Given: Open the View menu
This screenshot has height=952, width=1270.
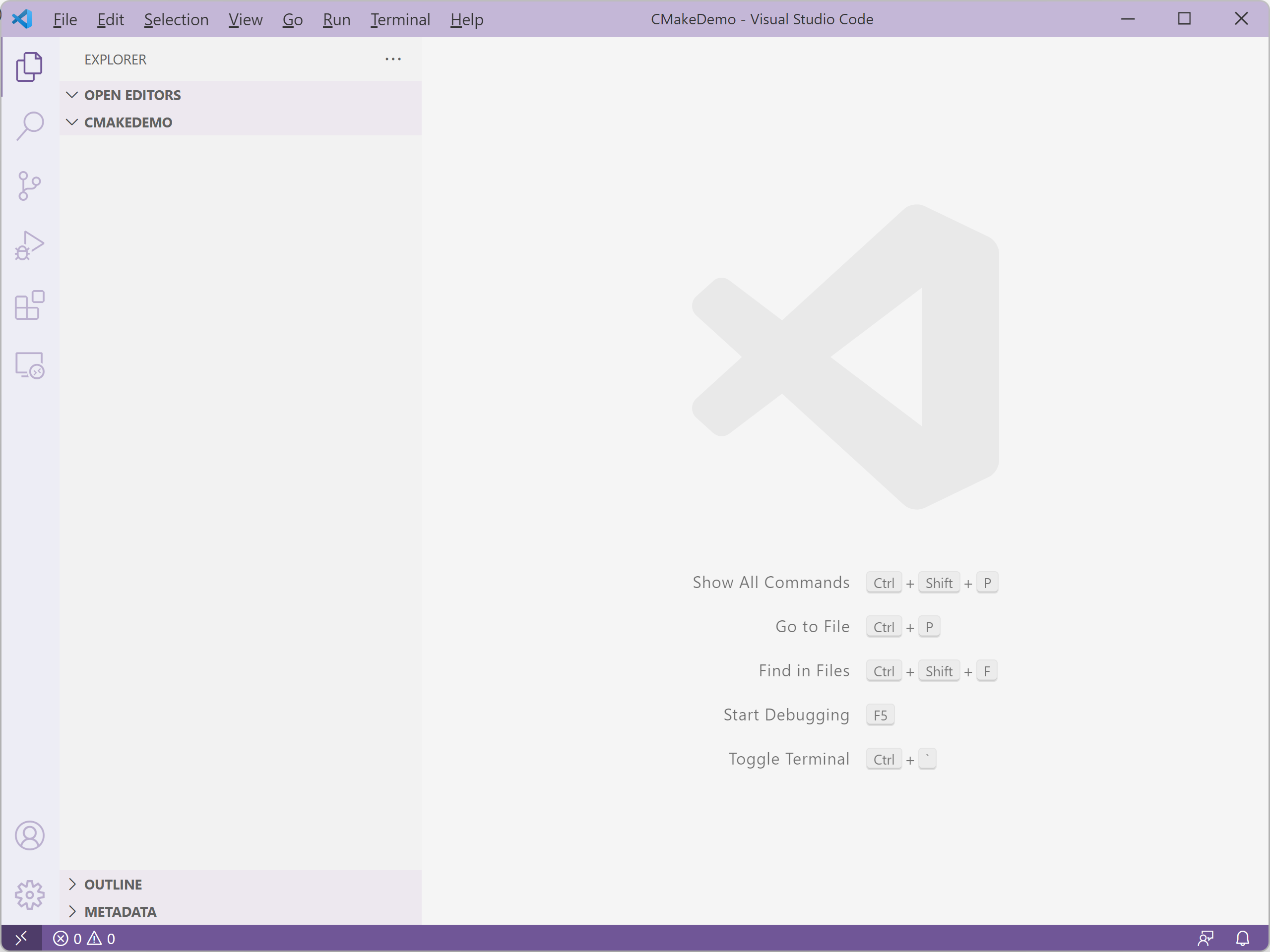Looking at the screenshot, I should tap(245, 19).
